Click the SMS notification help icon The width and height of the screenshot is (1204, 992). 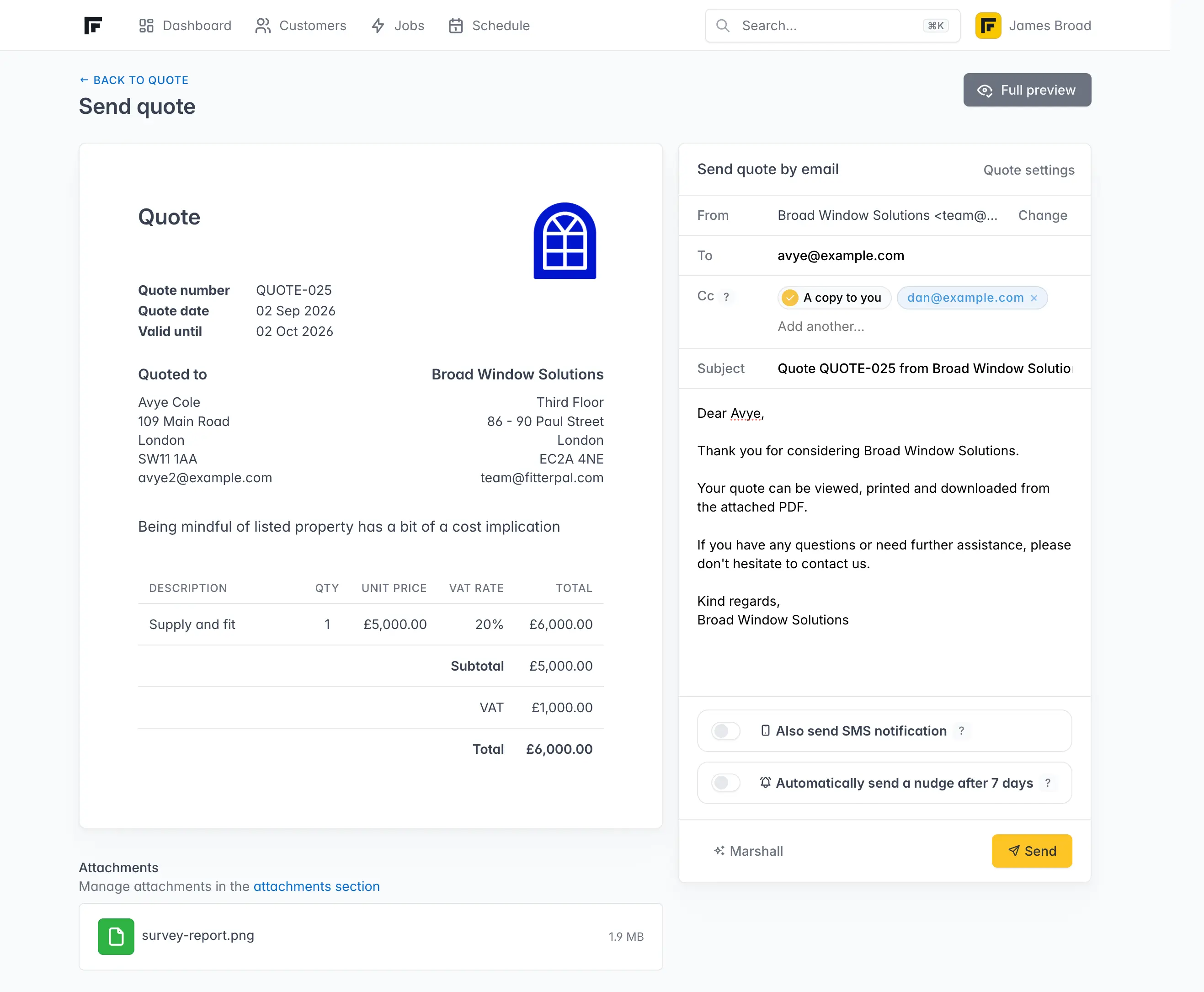961,731
